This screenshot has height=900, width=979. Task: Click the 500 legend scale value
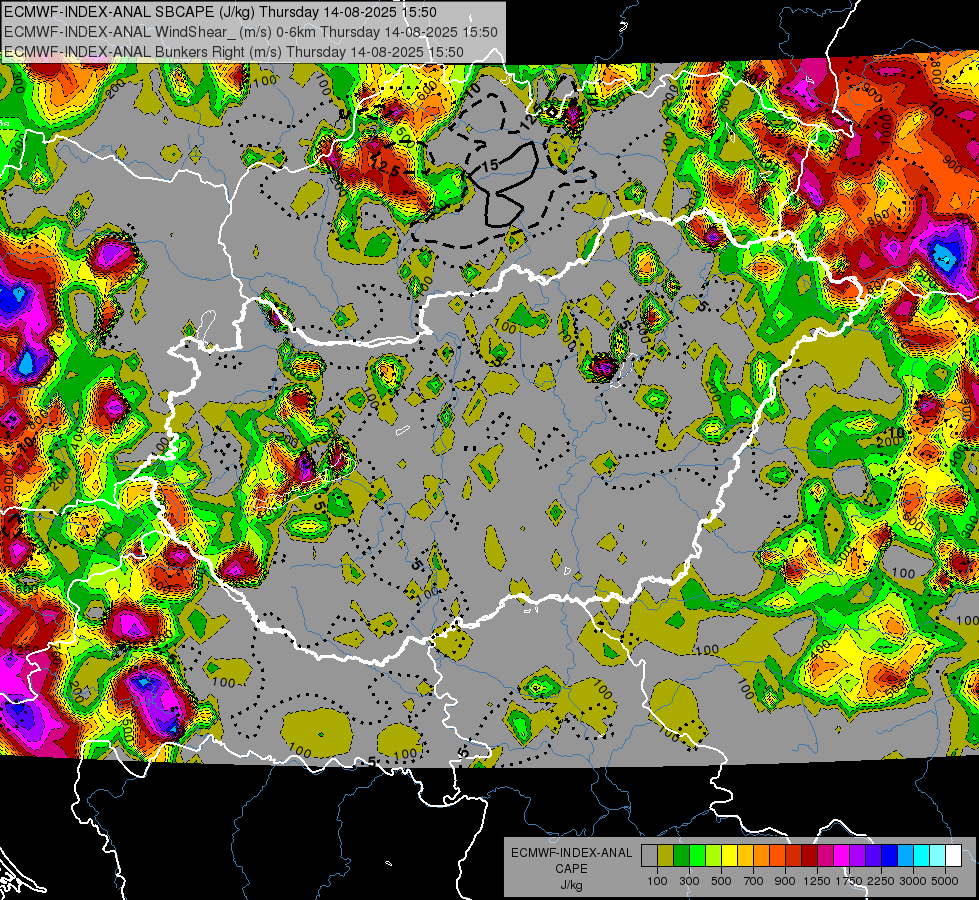pos(721,881)
